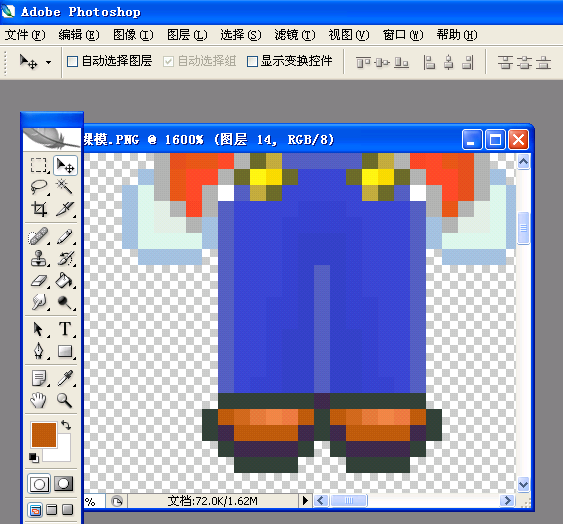Select the Move tool in toolbox
Screen dimensions: 563x524
(65, 166)
